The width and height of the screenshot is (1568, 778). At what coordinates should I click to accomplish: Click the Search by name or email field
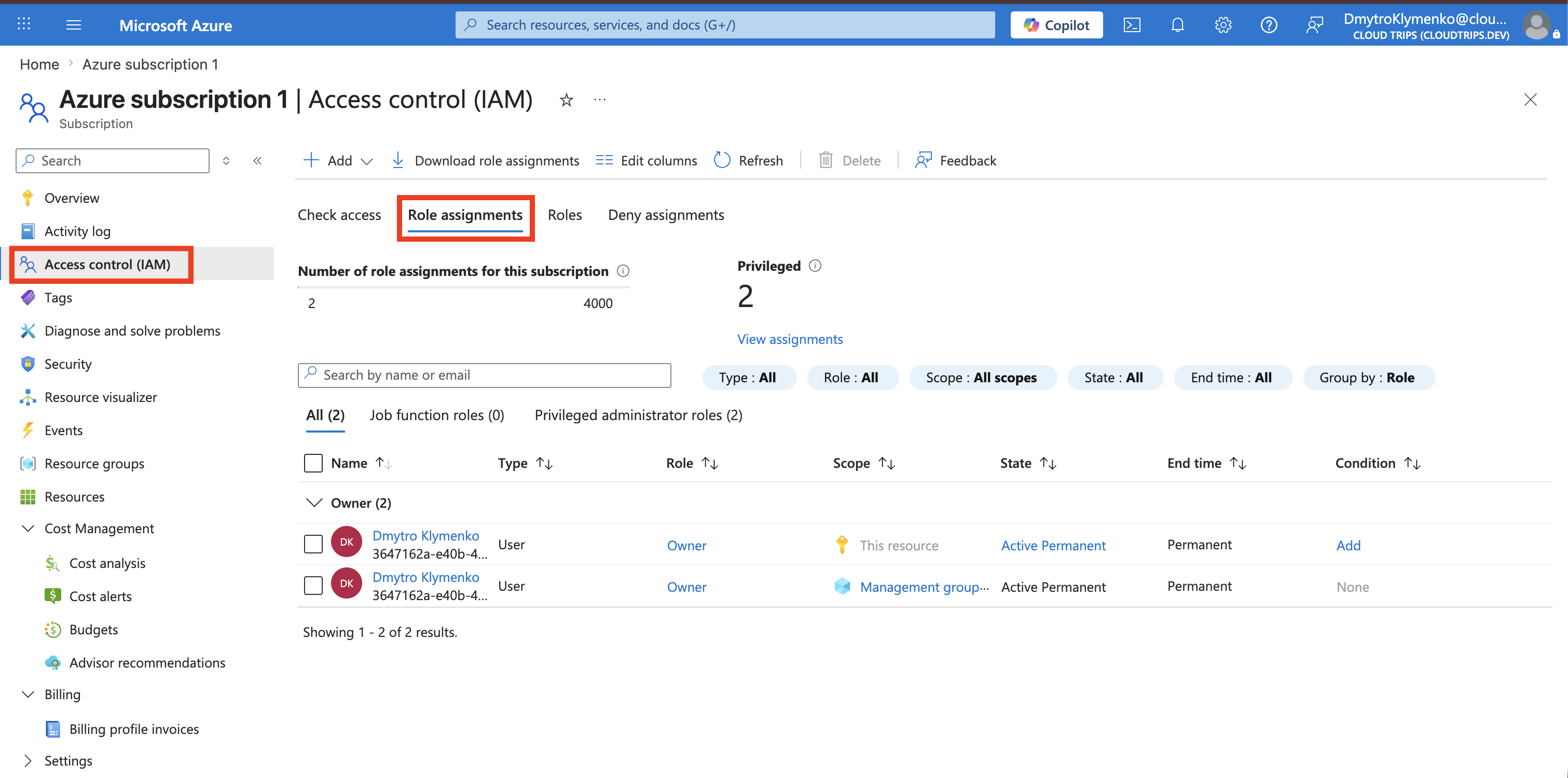point(485,376)
